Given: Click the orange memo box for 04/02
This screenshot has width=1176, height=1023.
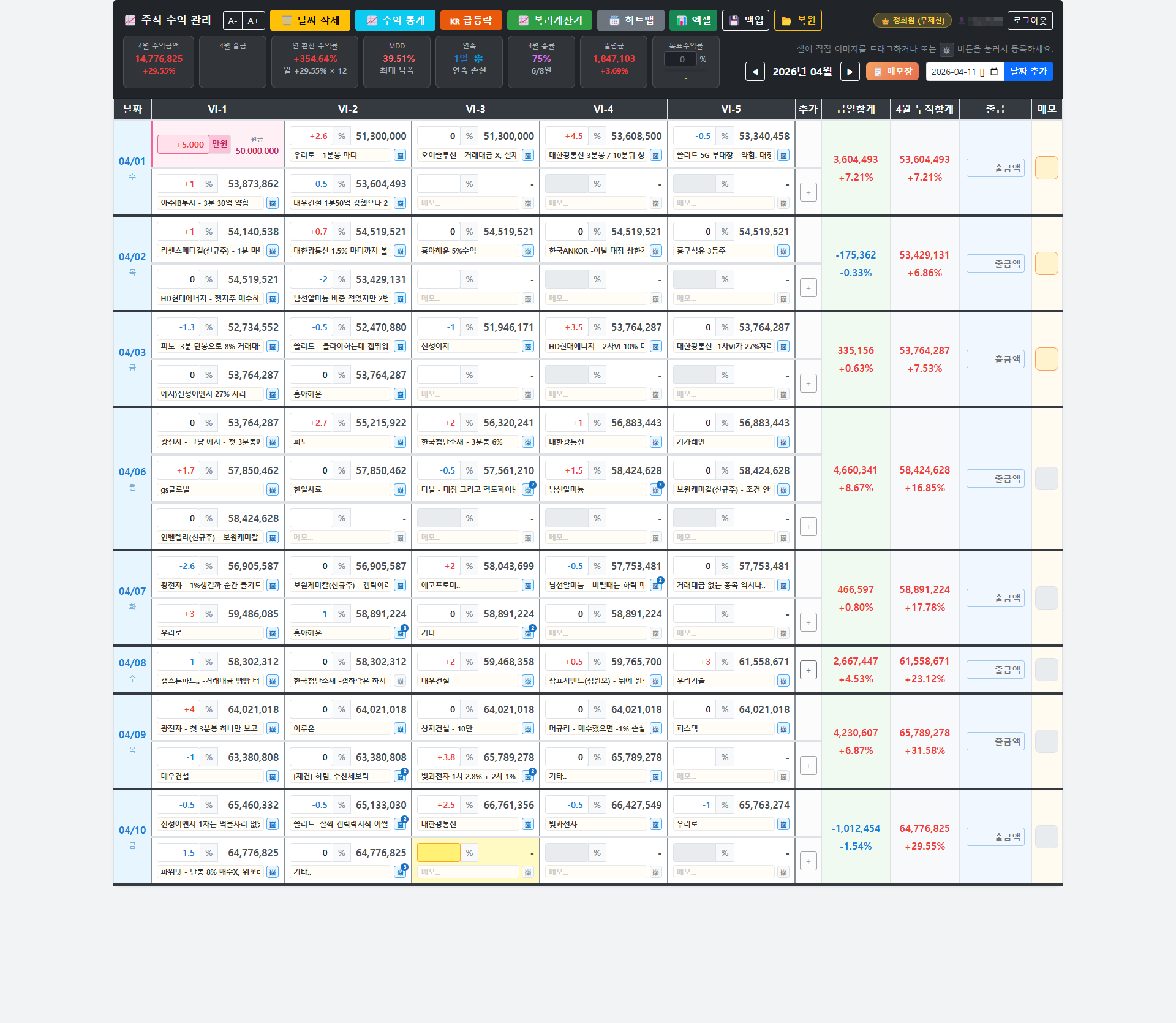Looking at the screenshot, I should click(1046, 263).
